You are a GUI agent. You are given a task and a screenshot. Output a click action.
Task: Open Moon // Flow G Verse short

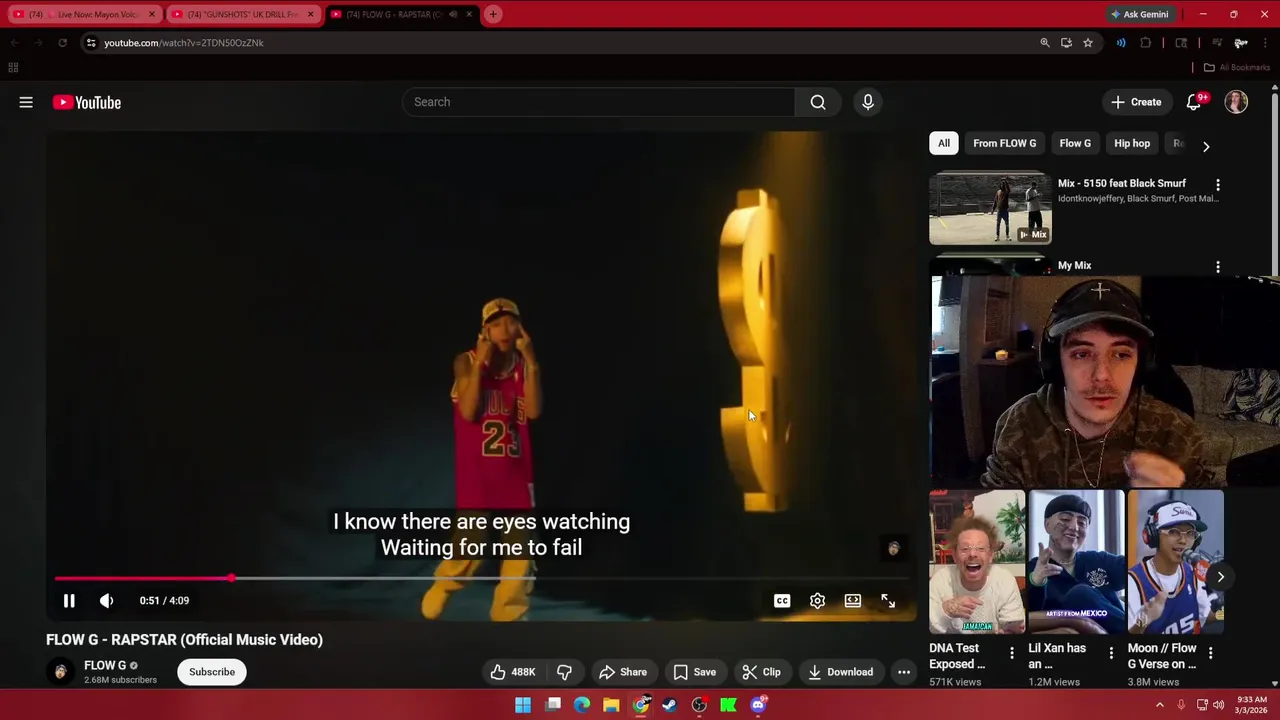[1176, 562]
